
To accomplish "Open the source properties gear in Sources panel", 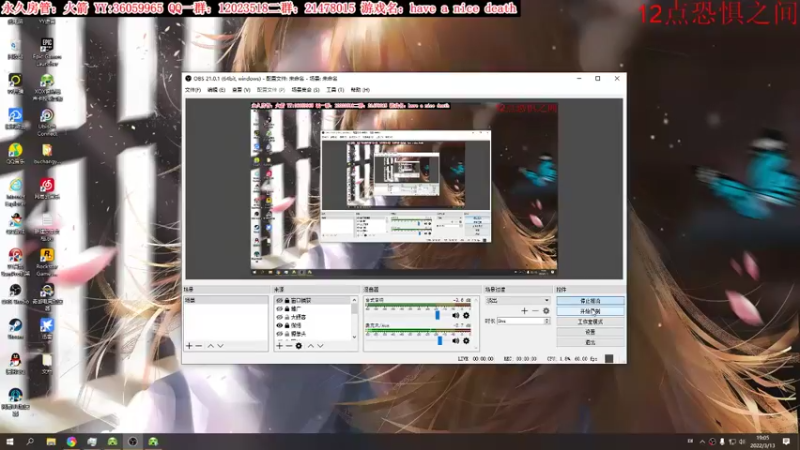I will [x=299, y=346].
